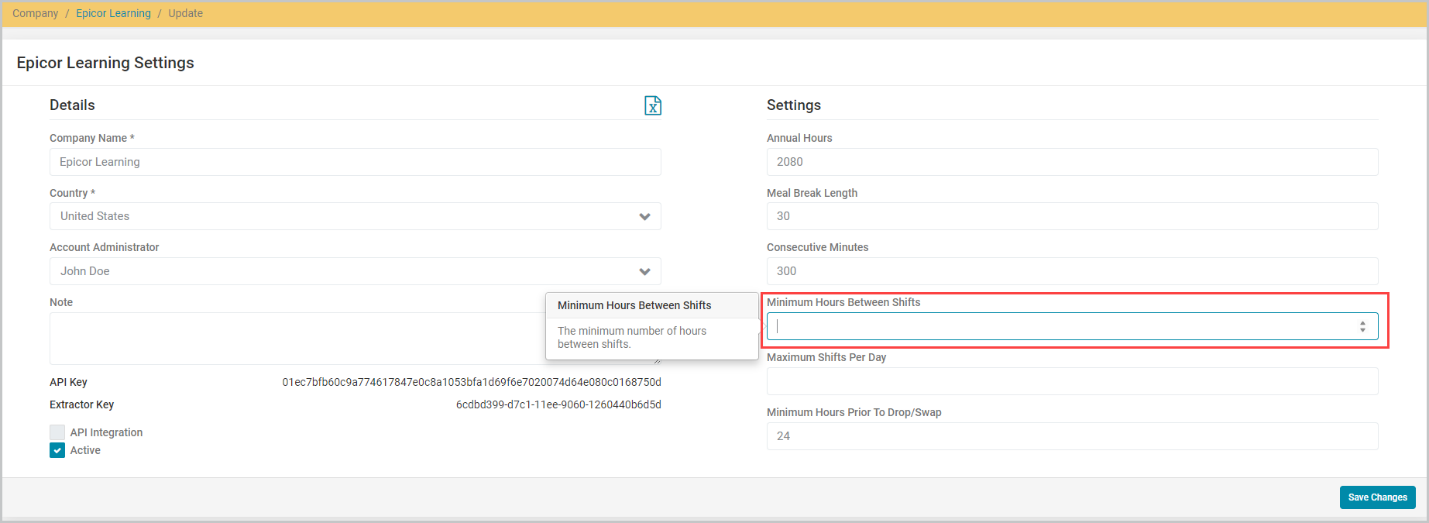The height and width of the screenshot is (523, 1429).
Task: Click the Excel export icon
Action: click(x=653, y=105)
